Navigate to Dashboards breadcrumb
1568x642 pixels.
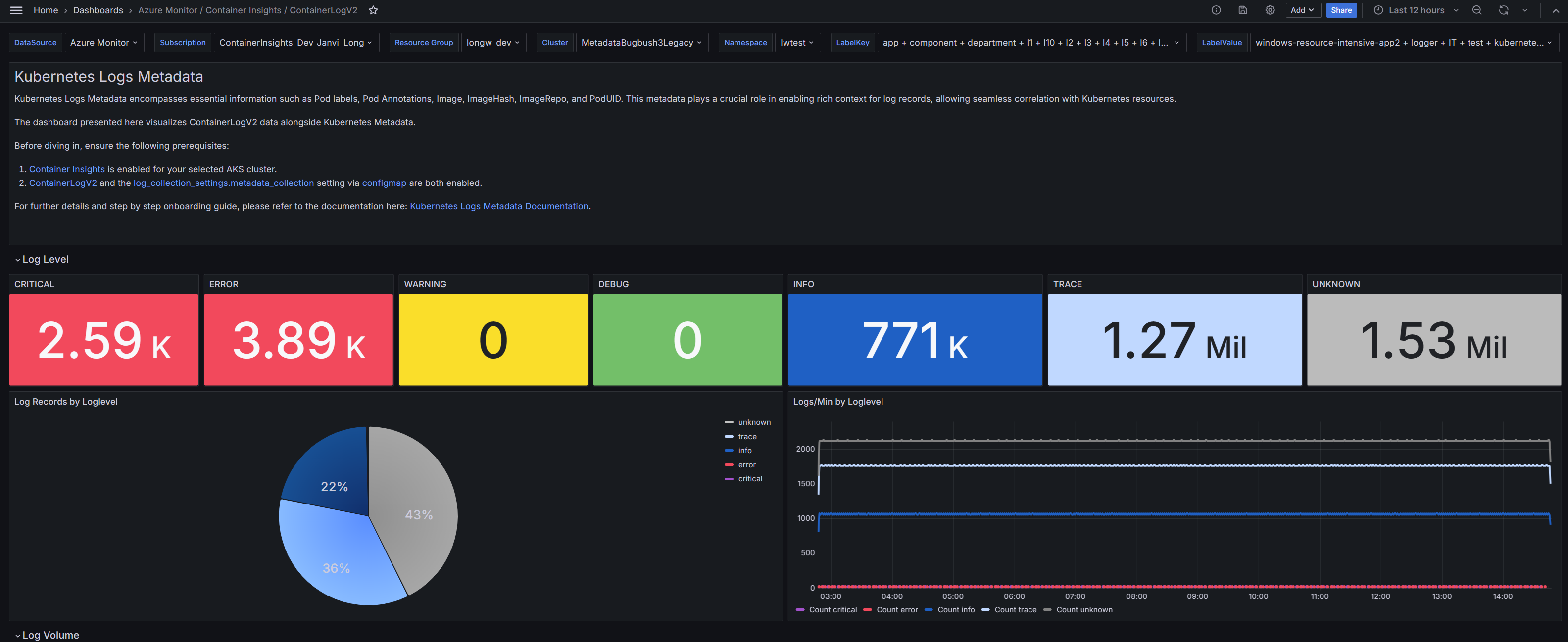pyautogui.click(x=98, y=10)
